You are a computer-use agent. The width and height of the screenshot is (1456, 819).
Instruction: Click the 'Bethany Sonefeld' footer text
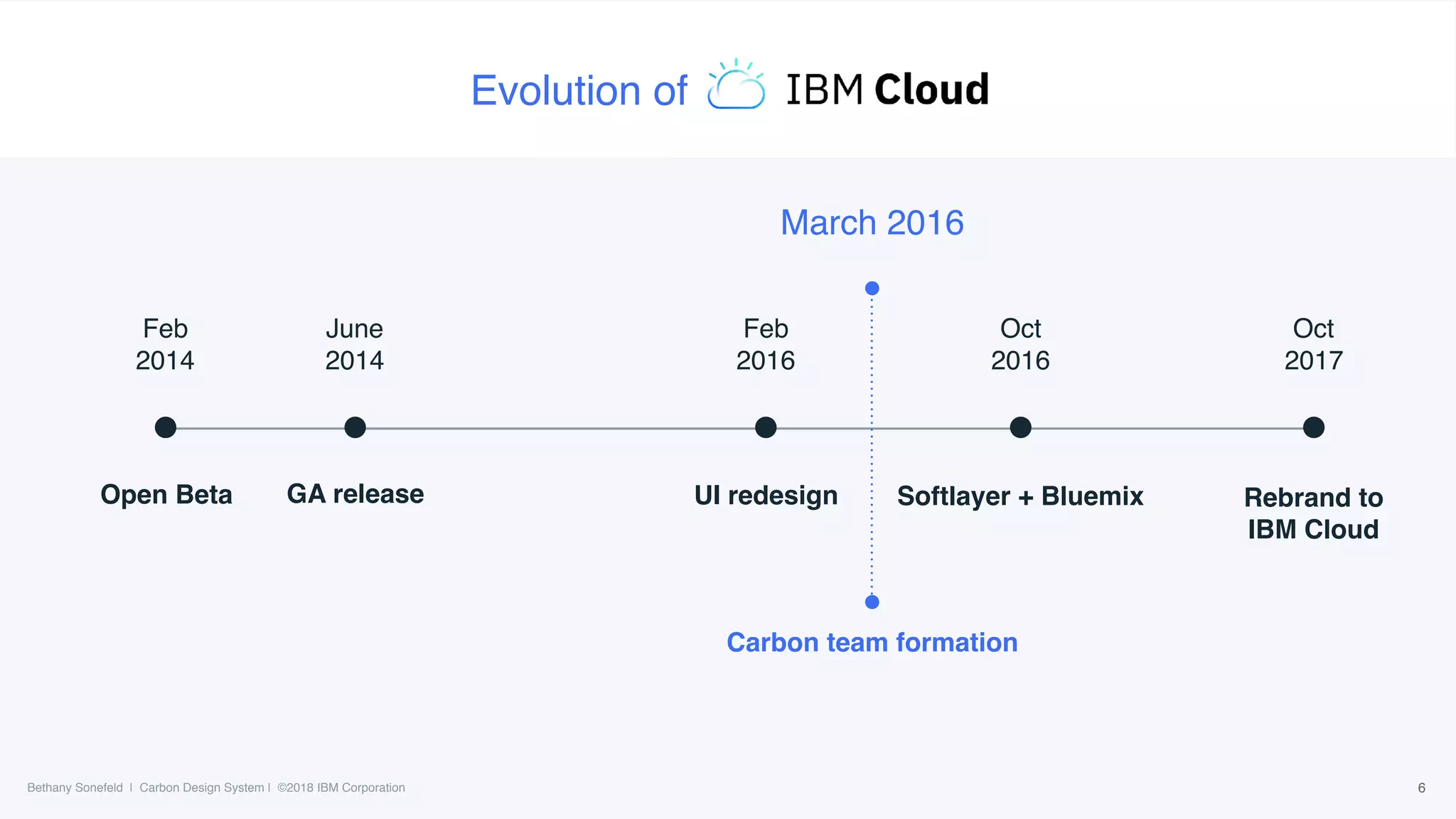coord(75,788)
